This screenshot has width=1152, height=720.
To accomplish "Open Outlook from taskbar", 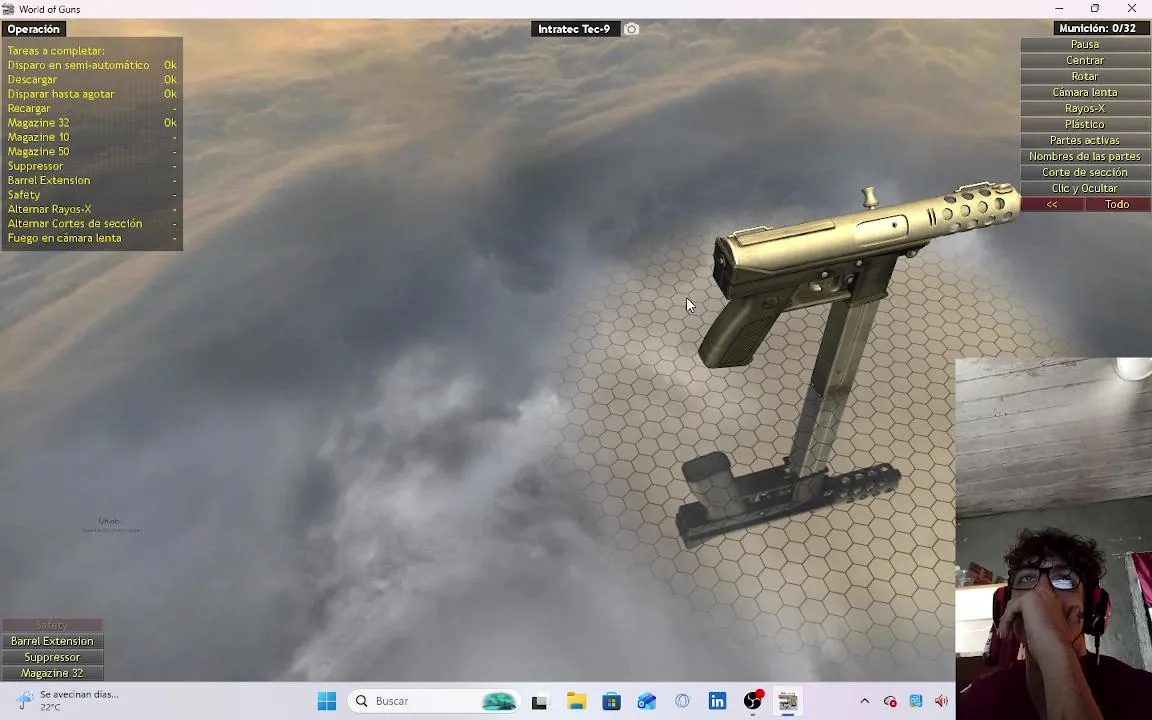I will tap(647, 701).
